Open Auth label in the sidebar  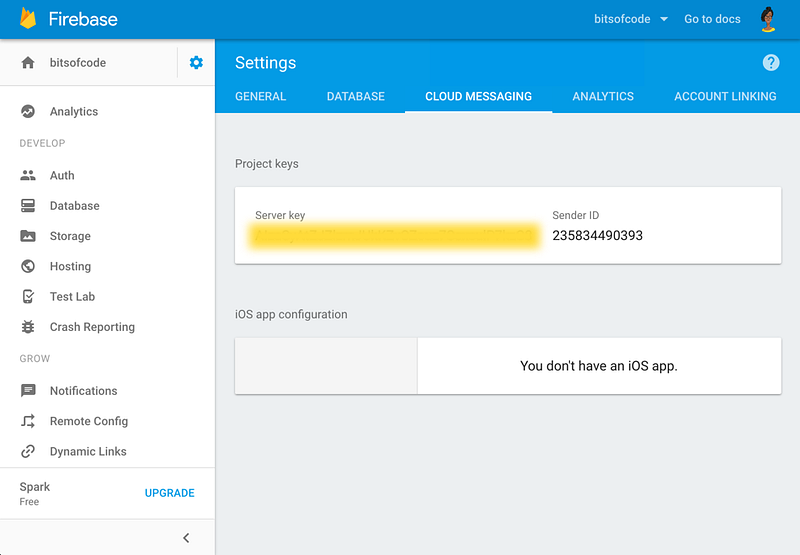point(62,175)
